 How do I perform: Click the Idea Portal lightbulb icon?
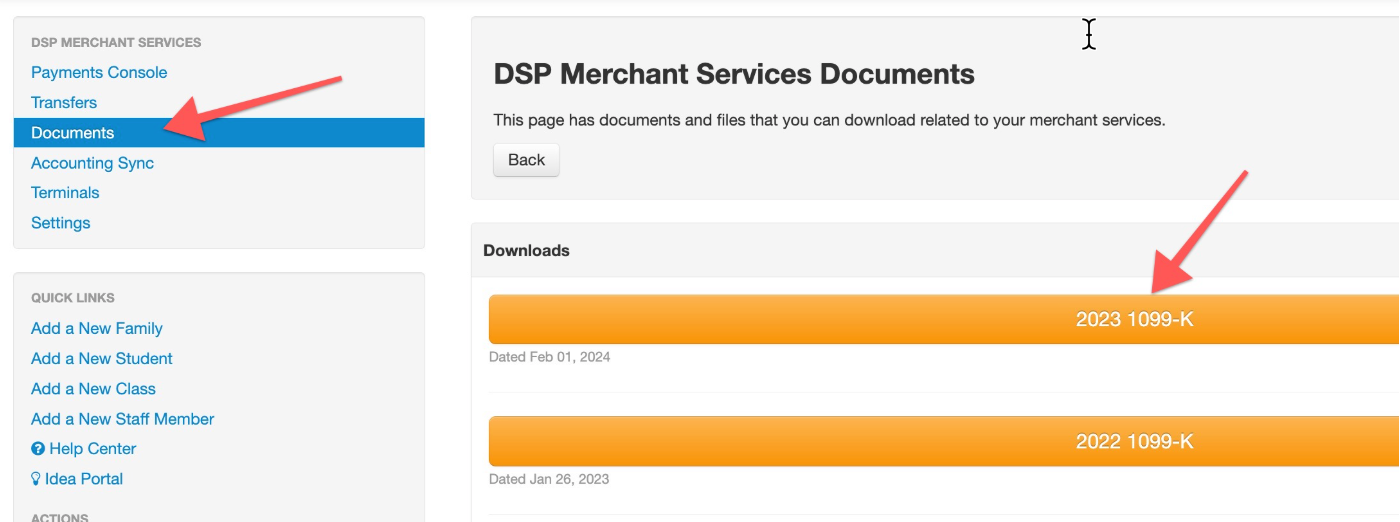point(36,479)
